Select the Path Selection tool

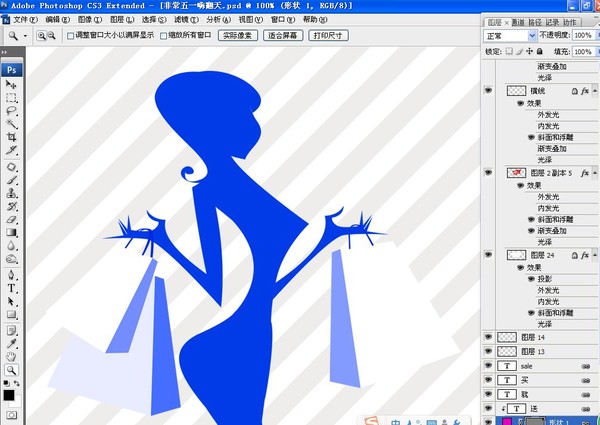11,301
